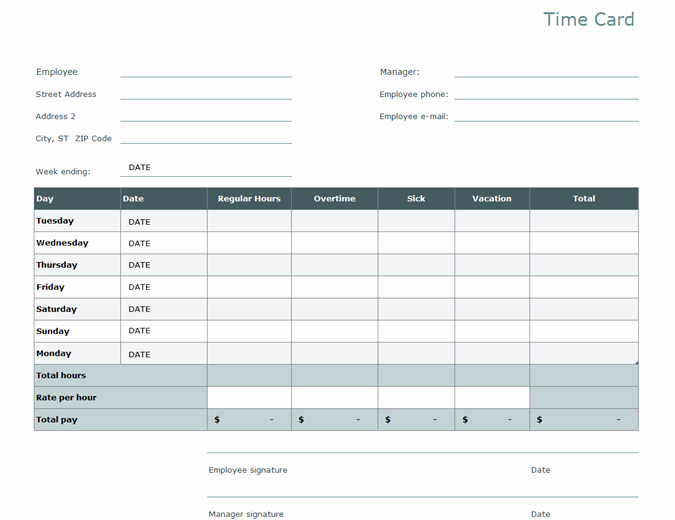Image resolution: width=675 pixels, height=520 pixels.
Task: Click the Employee name input line
Action: click(x=206, y=71)
